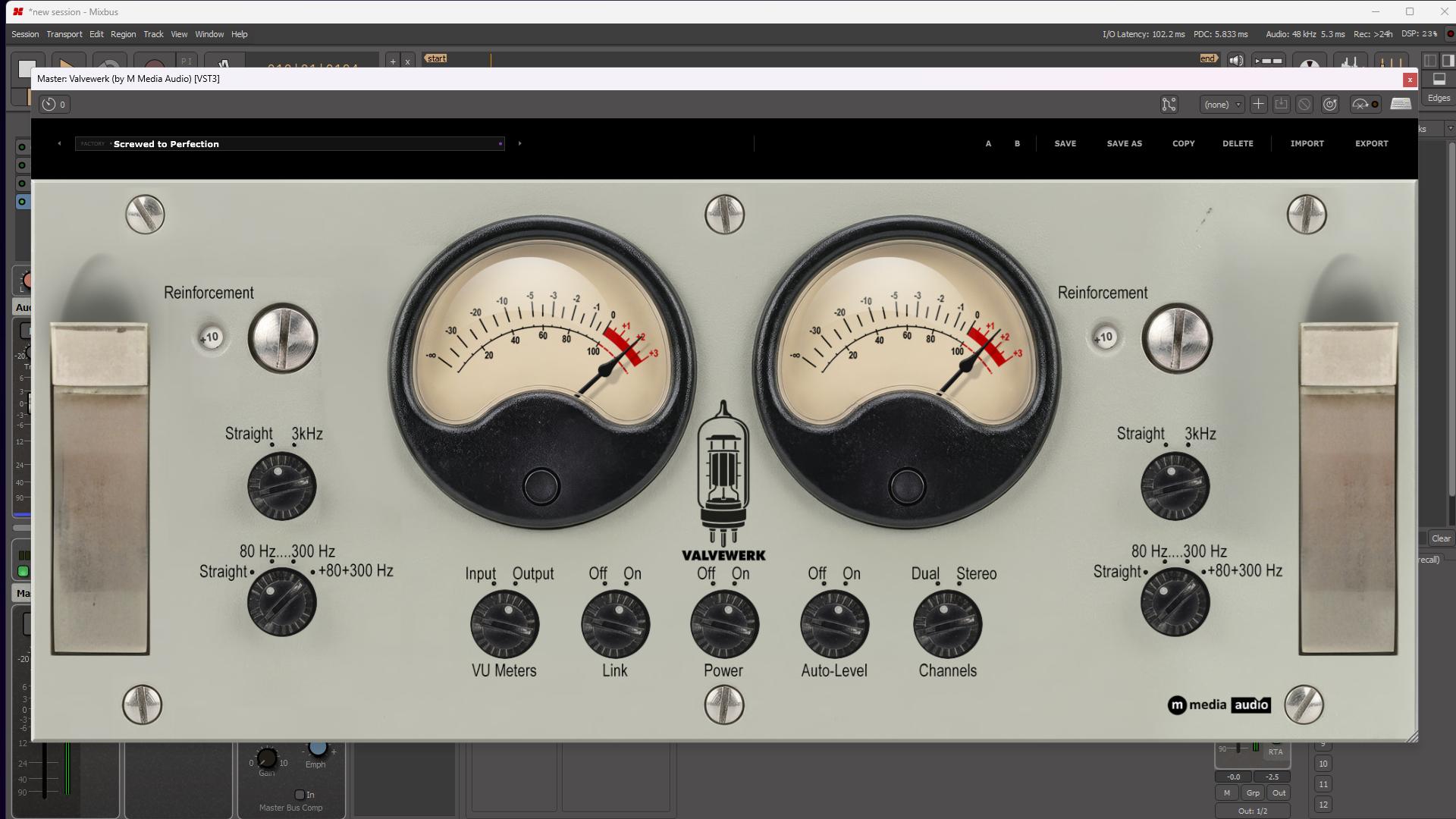Image resolution: width=1456 pixels, height=819 pixels.
Task: Click the RTA button on master strip
Action: click(x=1276, y=752)
